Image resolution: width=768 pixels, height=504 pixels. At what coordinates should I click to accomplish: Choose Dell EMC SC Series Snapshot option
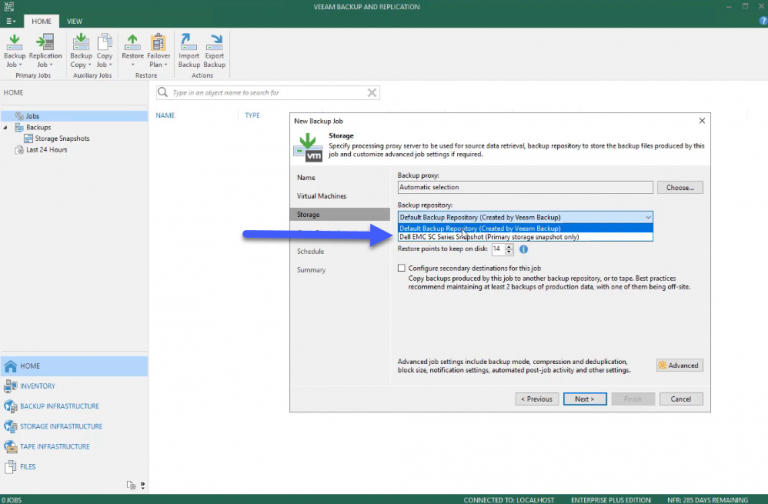click(525, 237)
